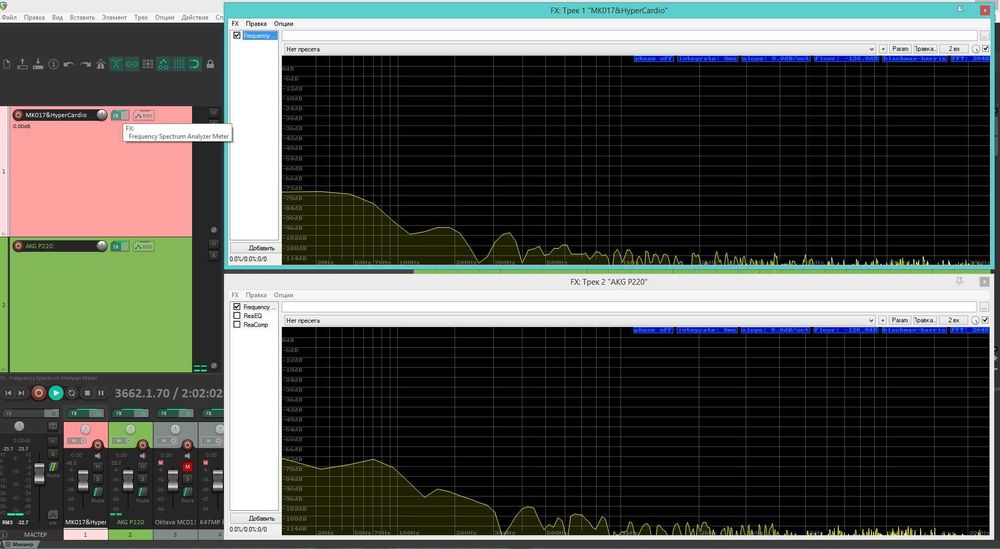
Task: Open trim envelope button on AKG P220 track
Action: [x=143, y=246]
